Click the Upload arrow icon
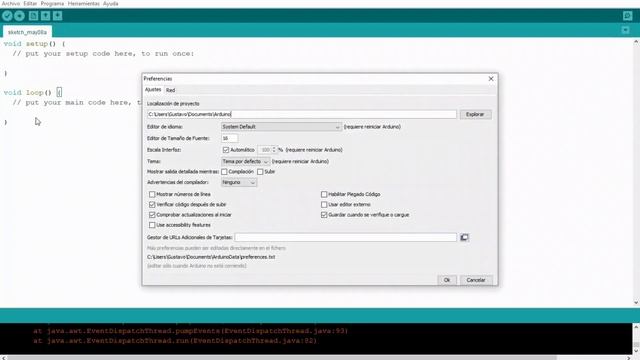640x360 pixels. [x=19, y=16]
